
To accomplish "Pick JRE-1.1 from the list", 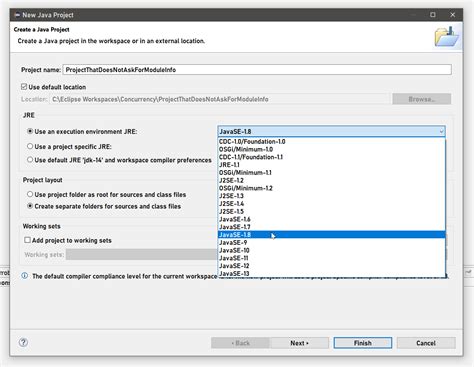I will [332, 165].
